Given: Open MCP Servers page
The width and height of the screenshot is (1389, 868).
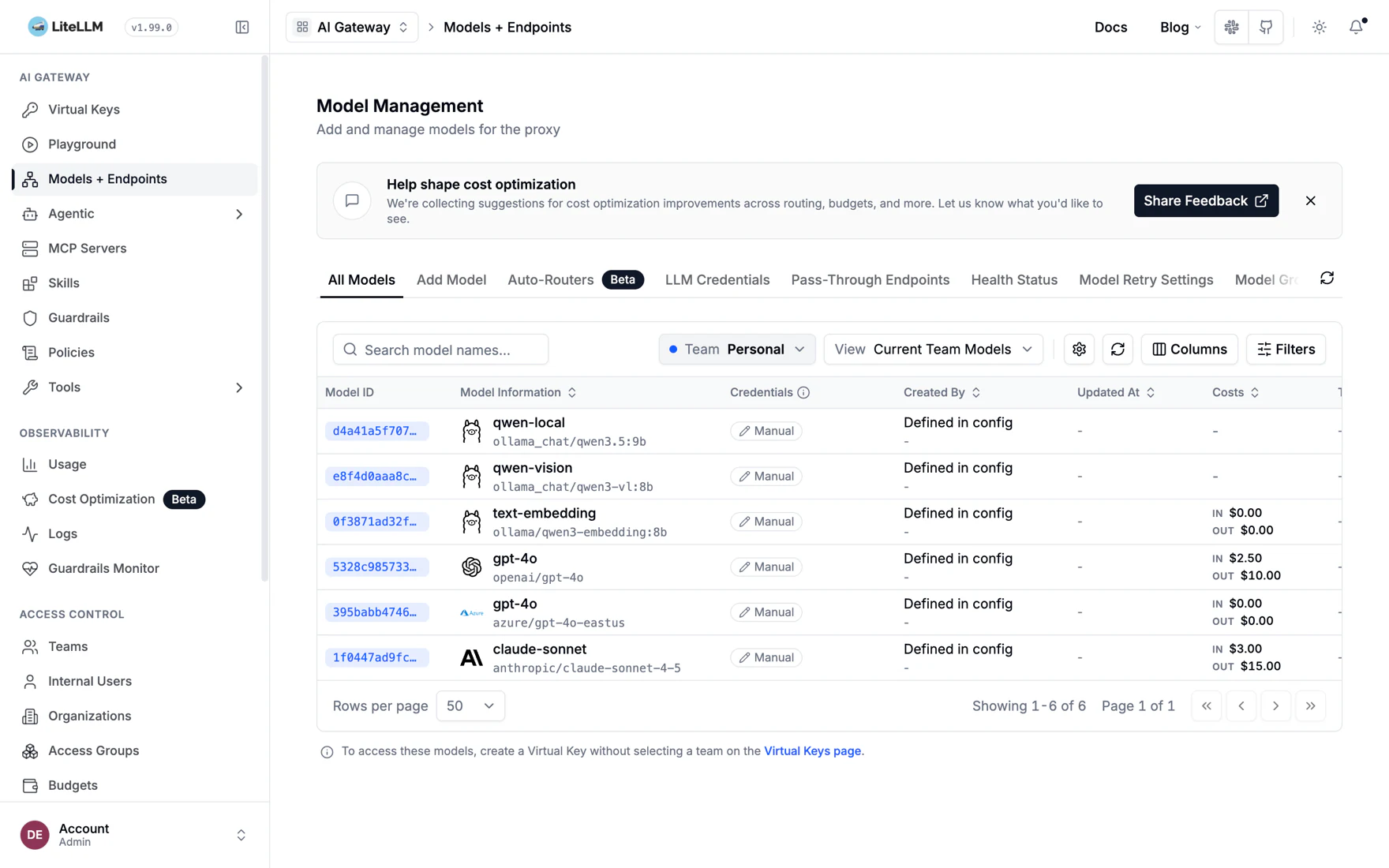Looking at the screenshot, I should (x=135, y=249).
